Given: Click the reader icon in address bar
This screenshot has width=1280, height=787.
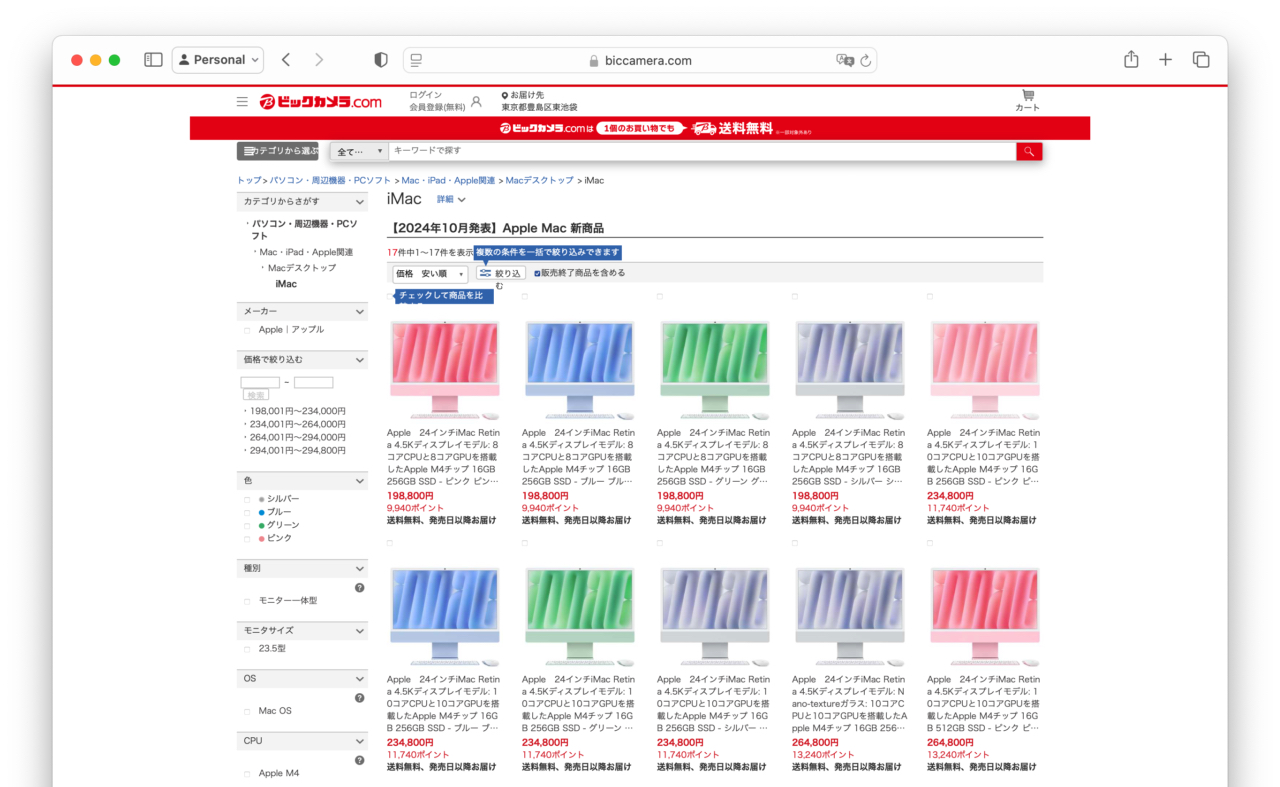Looking at the screenshot, I should coord(416,60).
